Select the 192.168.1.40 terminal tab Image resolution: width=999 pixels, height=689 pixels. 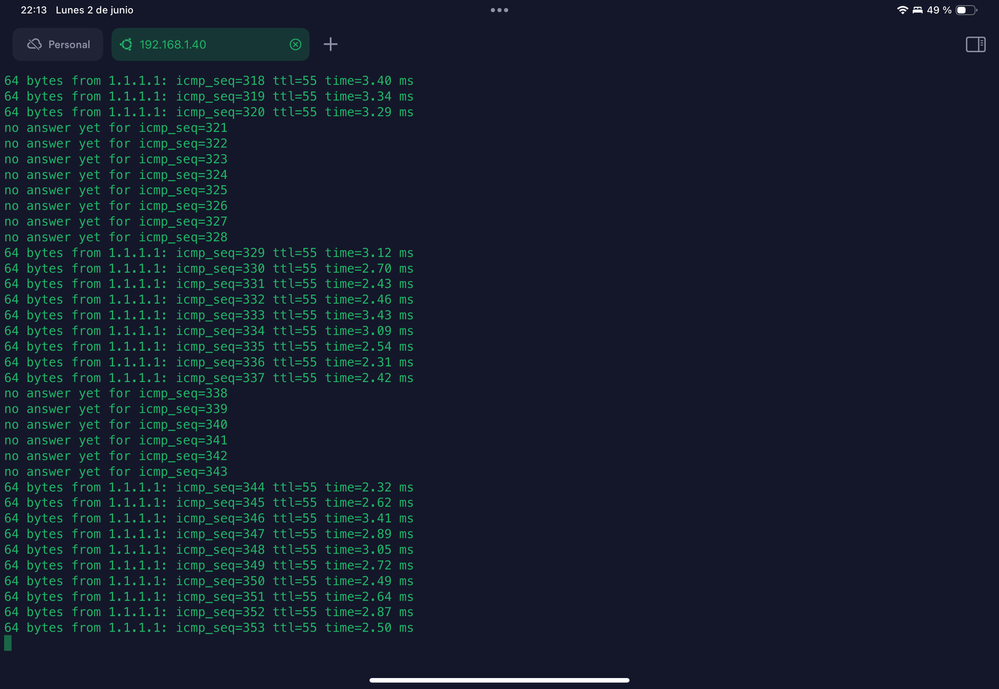(x=200, y=44)
